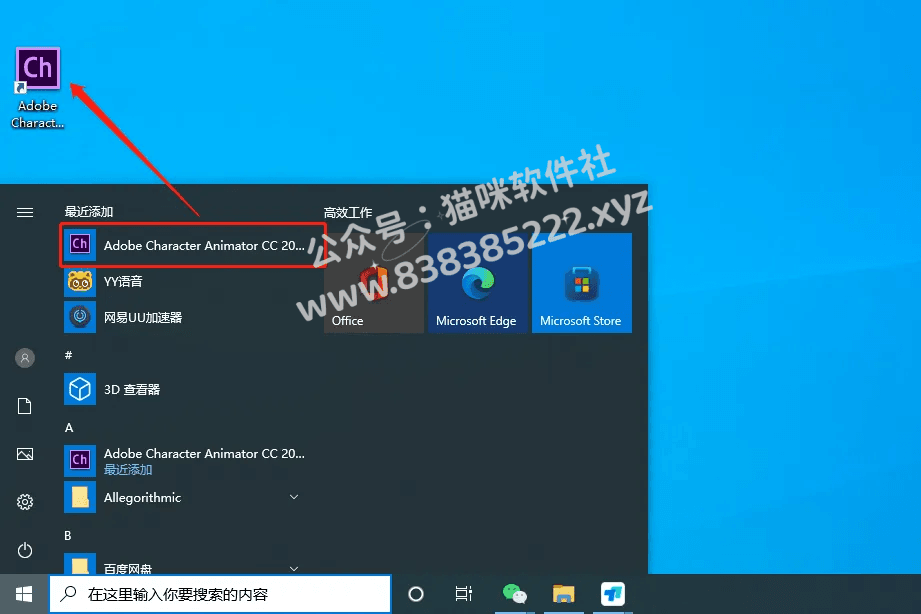Expand the Start menu hamburger navigation
This screenshot has height=614, width=921.
click(25, 212)
